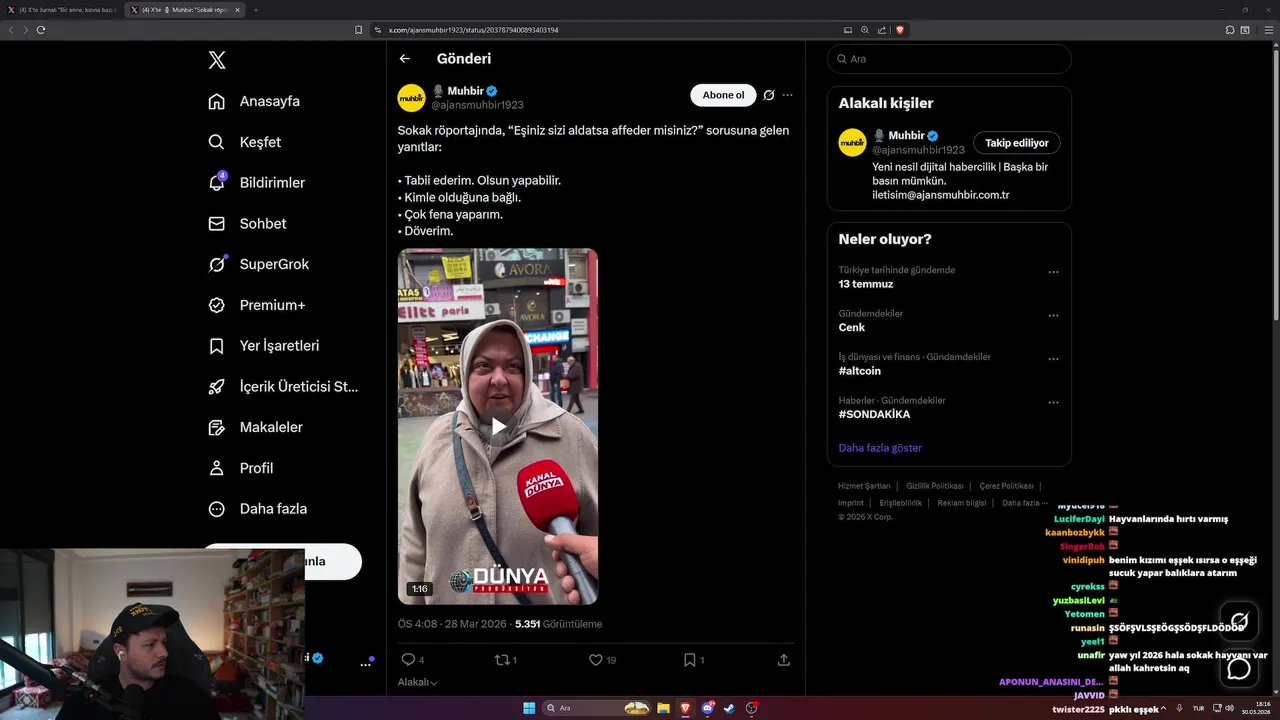This screenshot has height=720, width=1280.
Task: Open Makaleler articles
Action: click(x=255, y=427)
